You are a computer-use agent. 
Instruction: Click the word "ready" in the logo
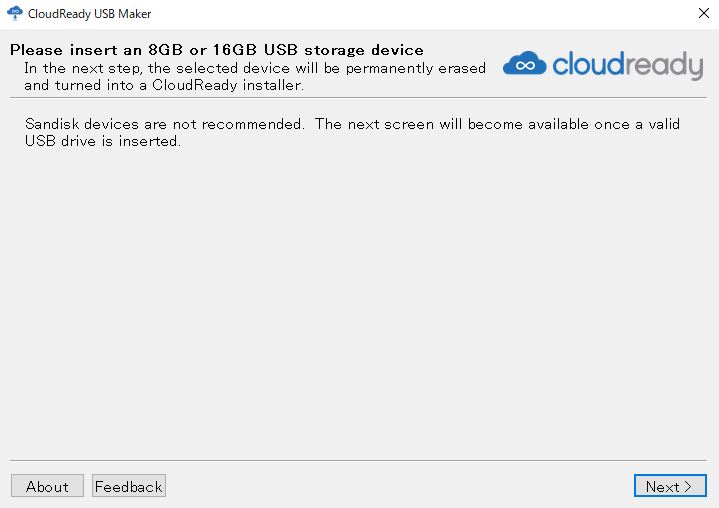(662, 66)
